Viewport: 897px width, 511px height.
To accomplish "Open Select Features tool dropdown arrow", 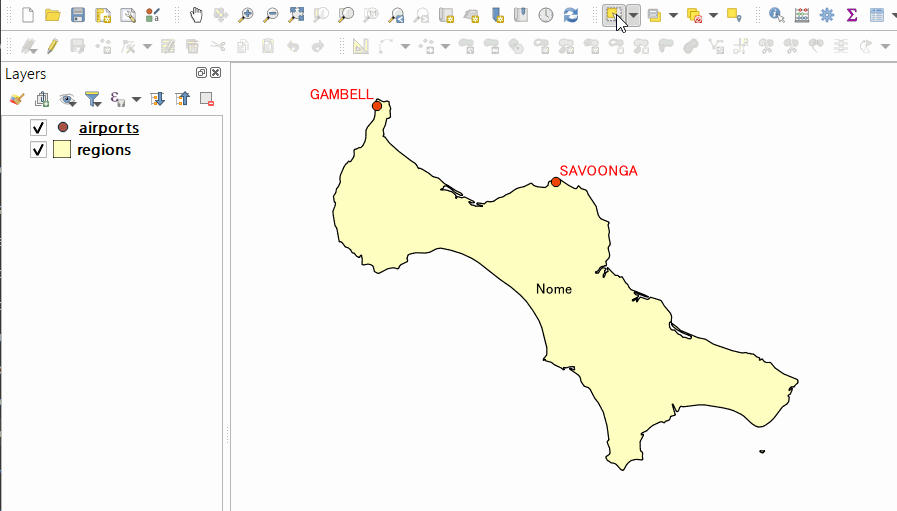I will (x=633, y=15).
